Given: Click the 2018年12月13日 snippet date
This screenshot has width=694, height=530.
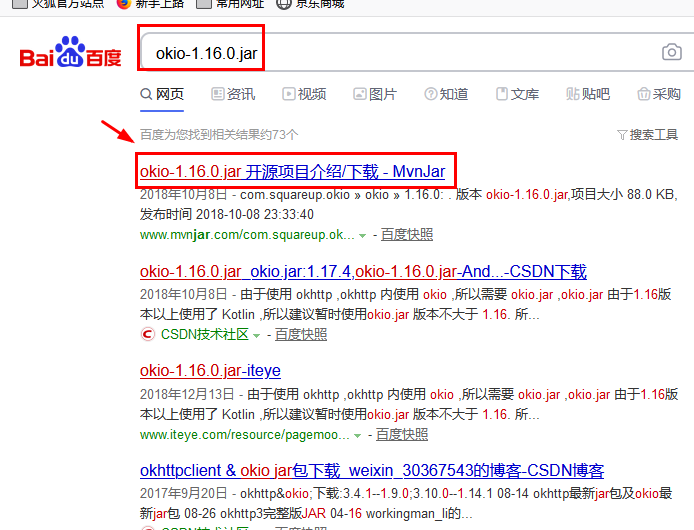Looking at the screenshot, I should 187,395.
